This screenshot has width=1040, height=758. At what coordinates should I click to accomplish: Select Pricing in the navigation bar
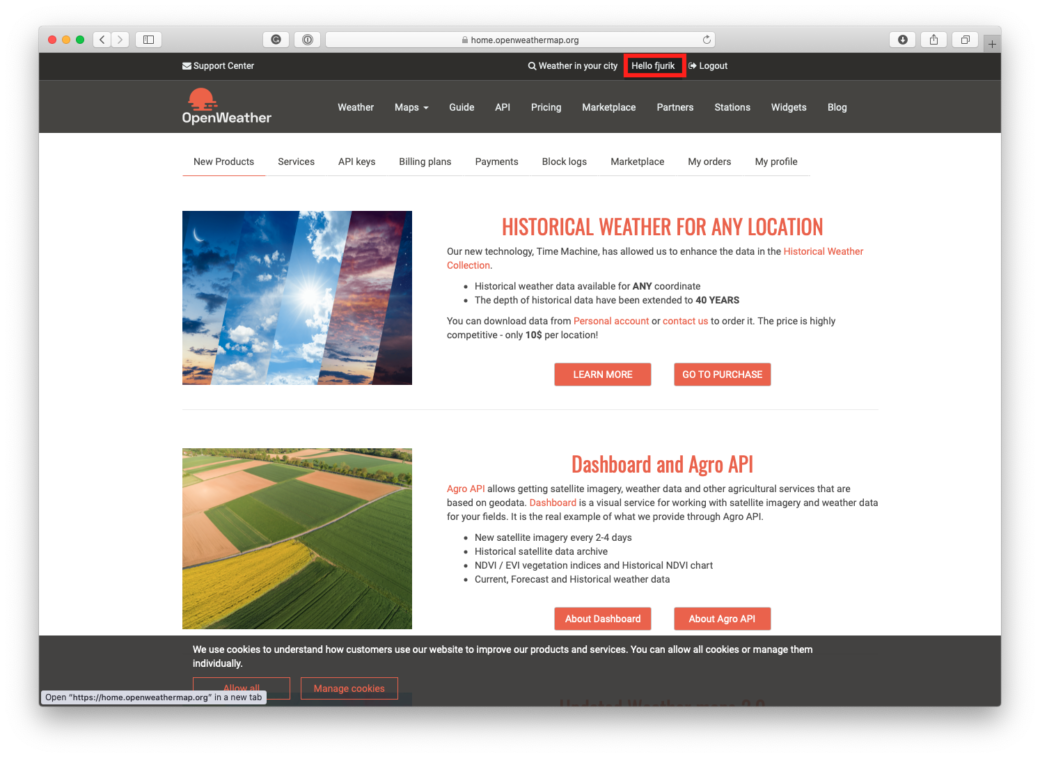pos(546,107)
